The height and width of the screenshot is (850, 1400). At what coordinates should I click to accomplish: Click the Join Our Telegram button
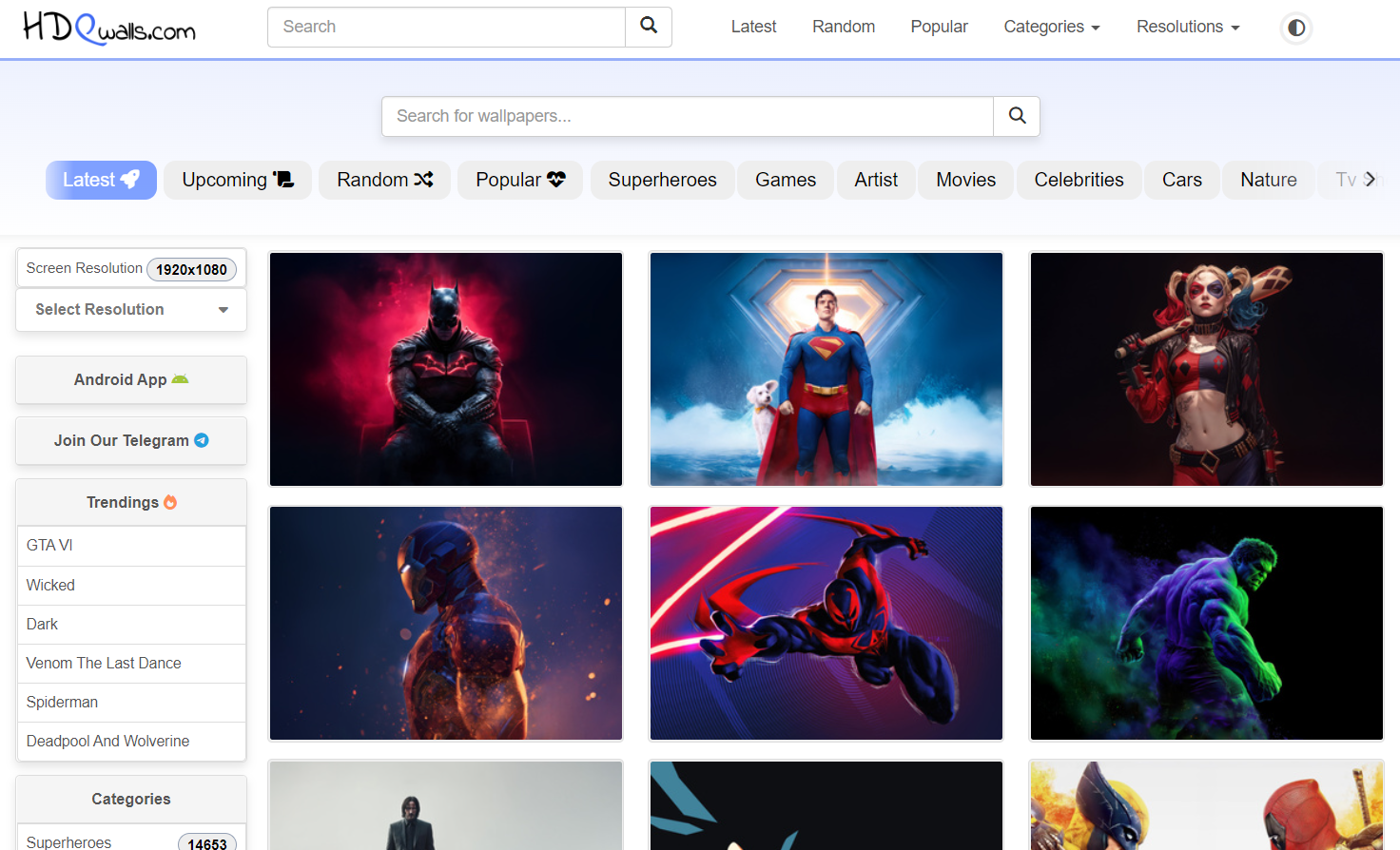tap(131, 440)
